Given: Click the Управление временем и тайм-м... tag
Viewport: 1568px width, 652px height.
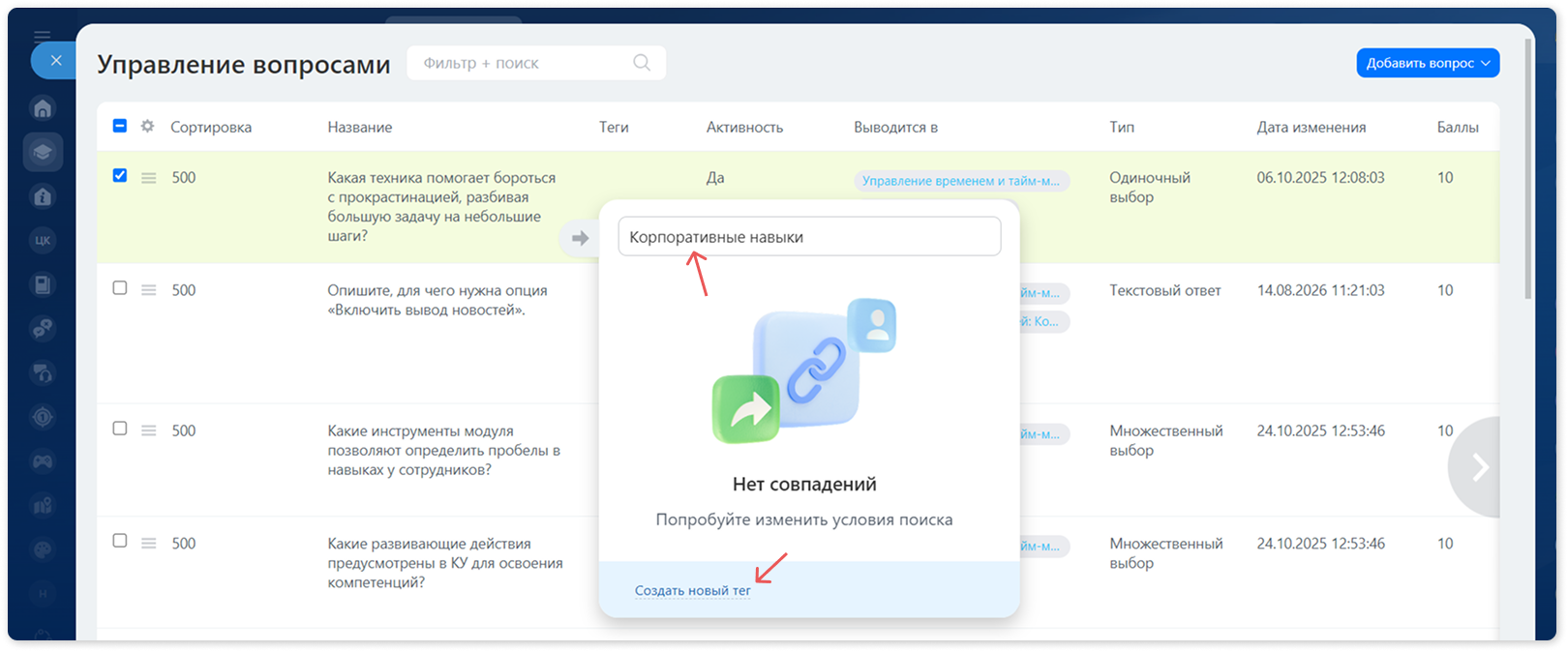Looking at the screenshot, I should point(961,181).
